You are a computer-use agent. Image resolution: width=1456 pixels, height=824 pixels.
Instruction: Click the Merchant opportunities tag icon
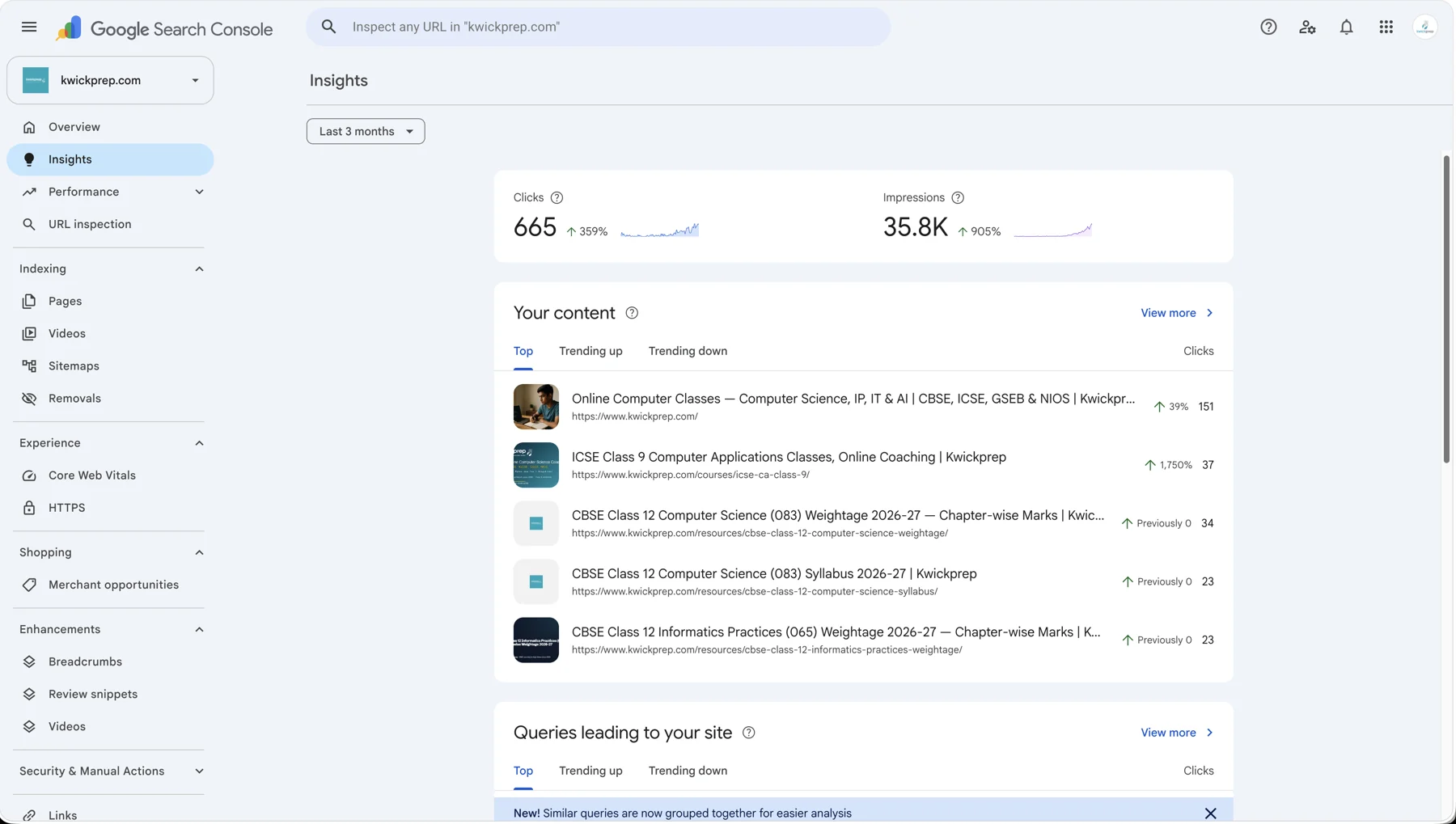[29, 585]
